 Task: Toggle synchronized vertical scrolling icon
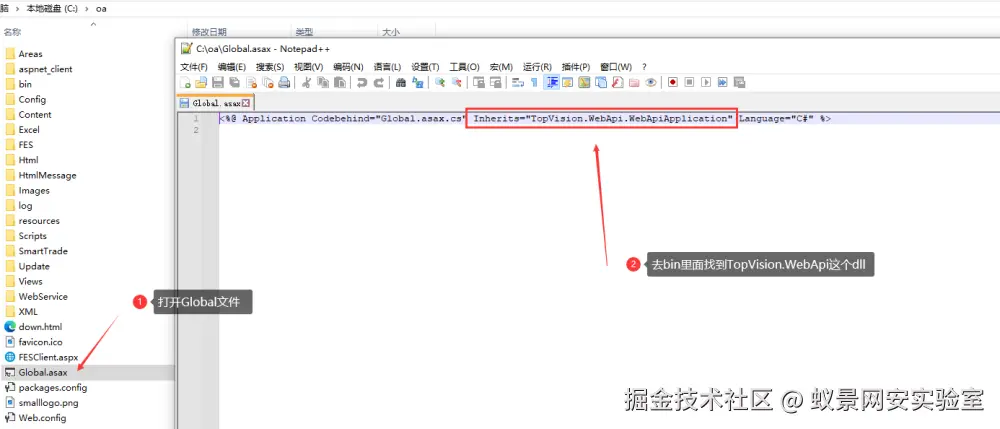point(478,82)
